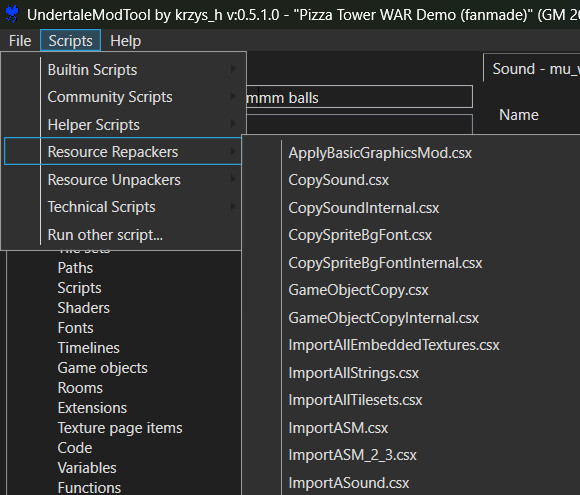Run CopySpriteBgFontInternal.csx script
The image size is (580, 495).
coord(385,263)
